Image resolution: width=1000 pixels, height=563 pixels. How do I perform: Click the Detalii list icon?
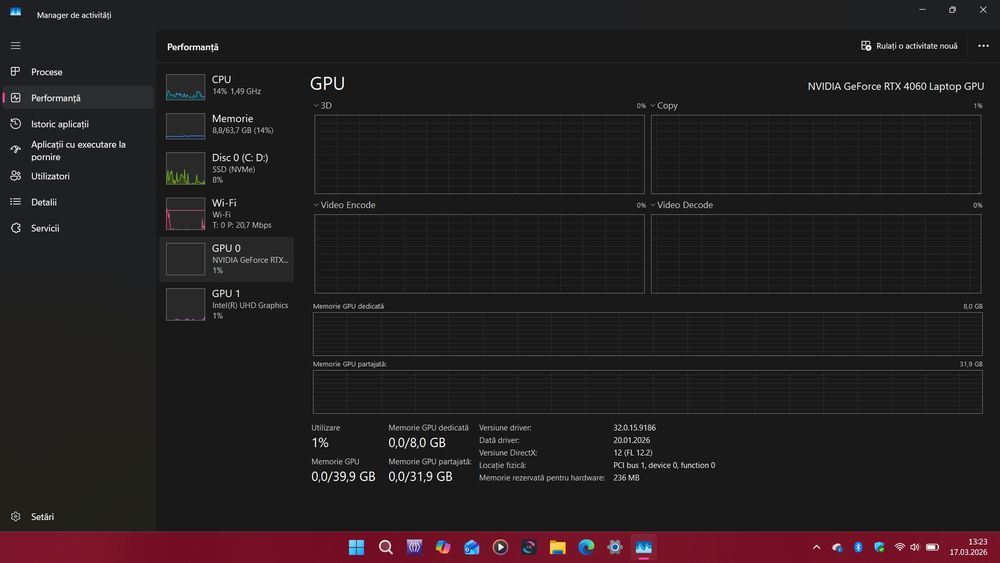pyautogui.click(x=15, y=202)
